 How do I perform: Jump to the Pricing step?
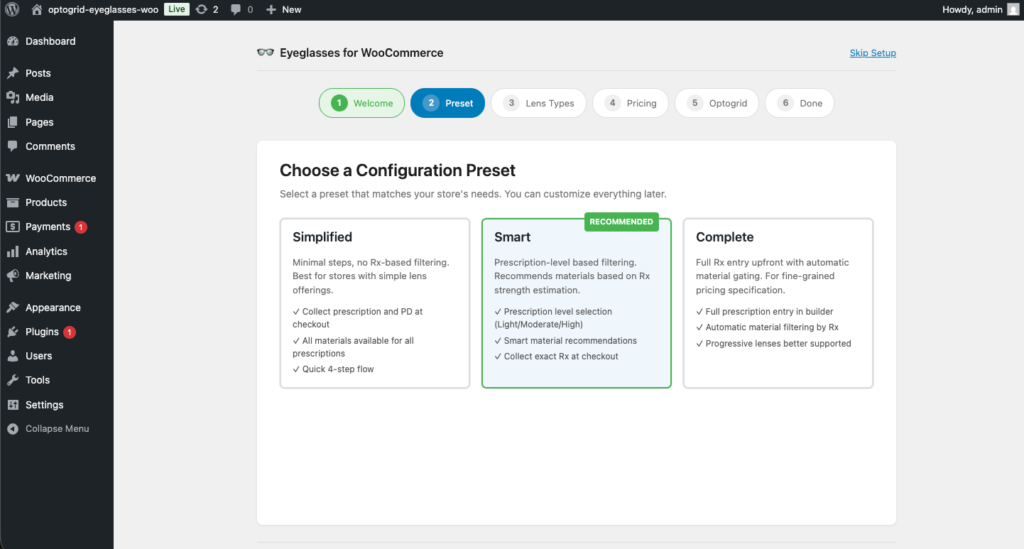[630, 103]
